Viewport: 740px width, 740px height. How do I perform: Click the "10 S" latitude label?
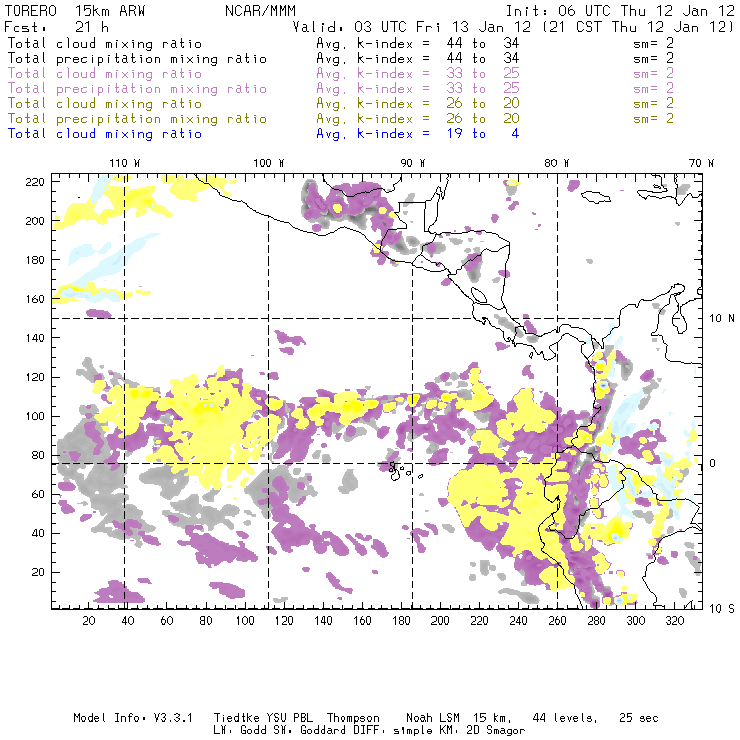click(722, 609)
